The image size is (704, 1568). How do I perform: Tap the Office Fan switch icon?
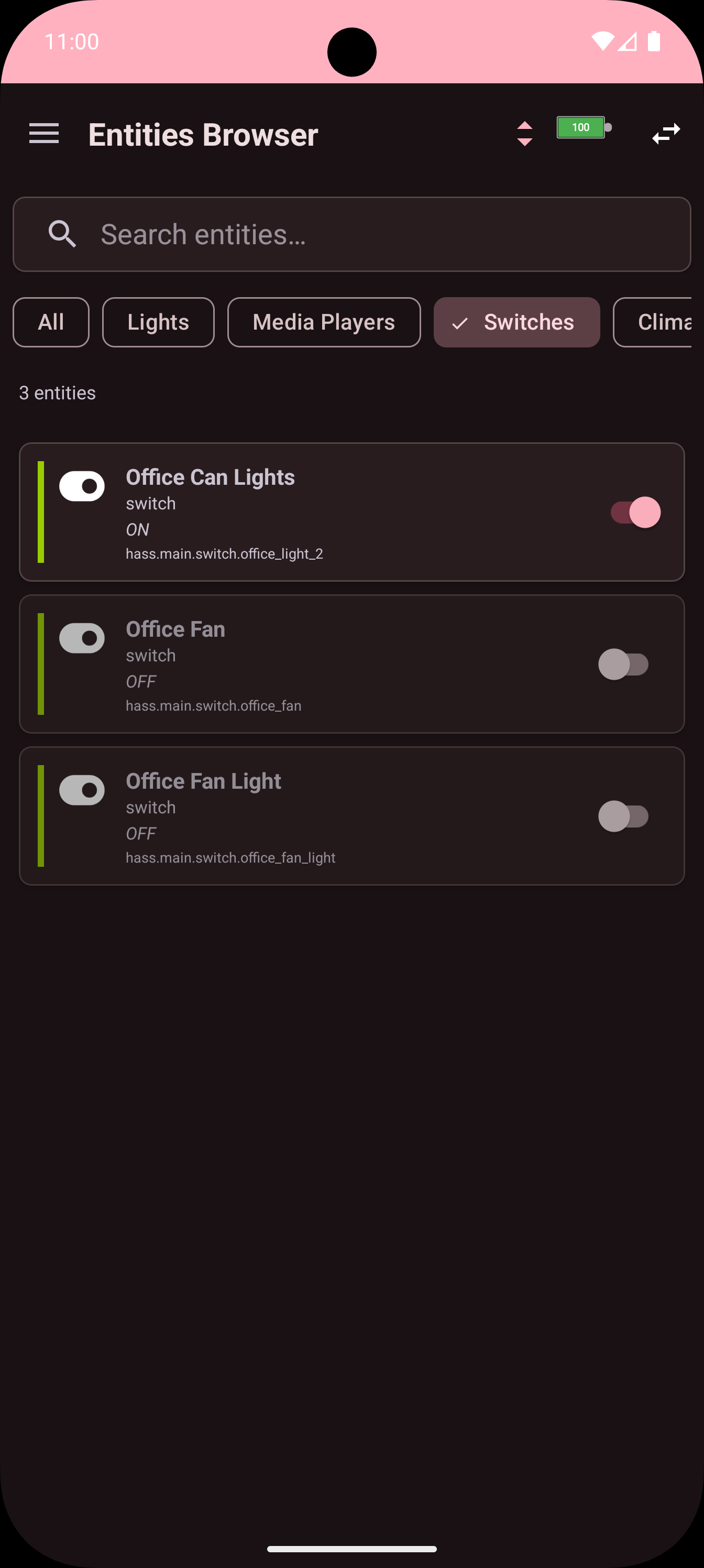coord(82,638)
